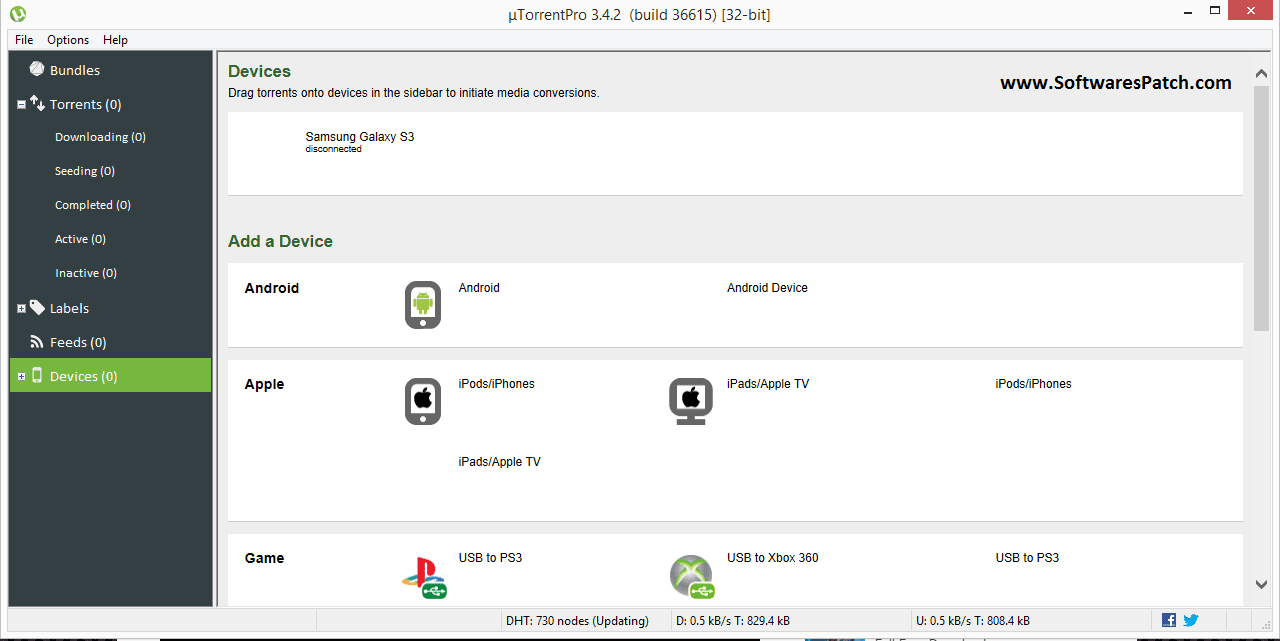
Task: Open the Facebook icon in status bar
Action: 1169,620
